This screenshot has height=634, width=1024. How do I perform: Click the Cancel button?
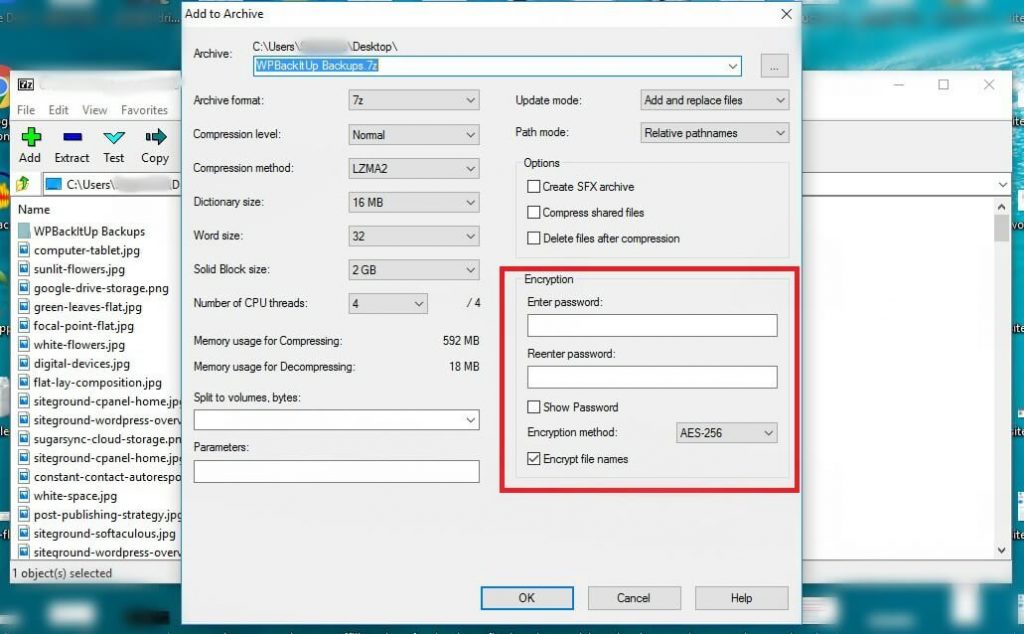(x=634, y=597)
